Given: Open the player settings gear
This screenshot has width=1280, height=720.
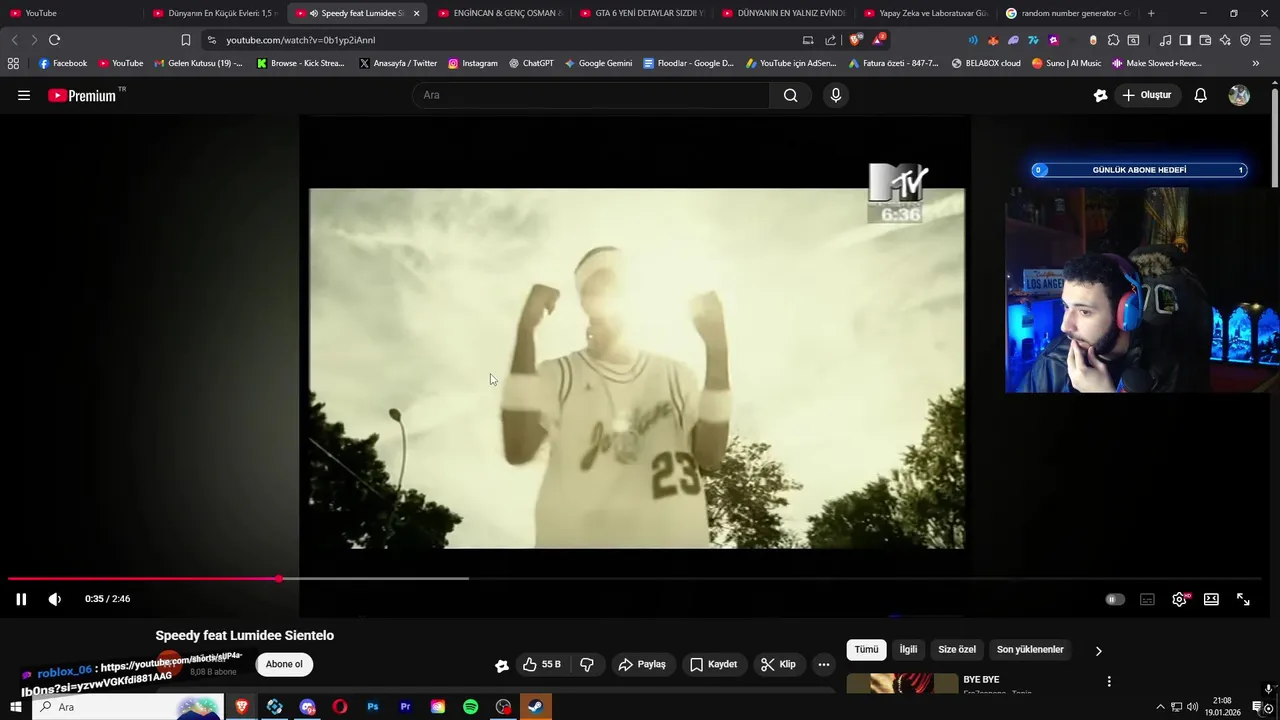Looking at the screenshot, I should (x=1180, y=599).
